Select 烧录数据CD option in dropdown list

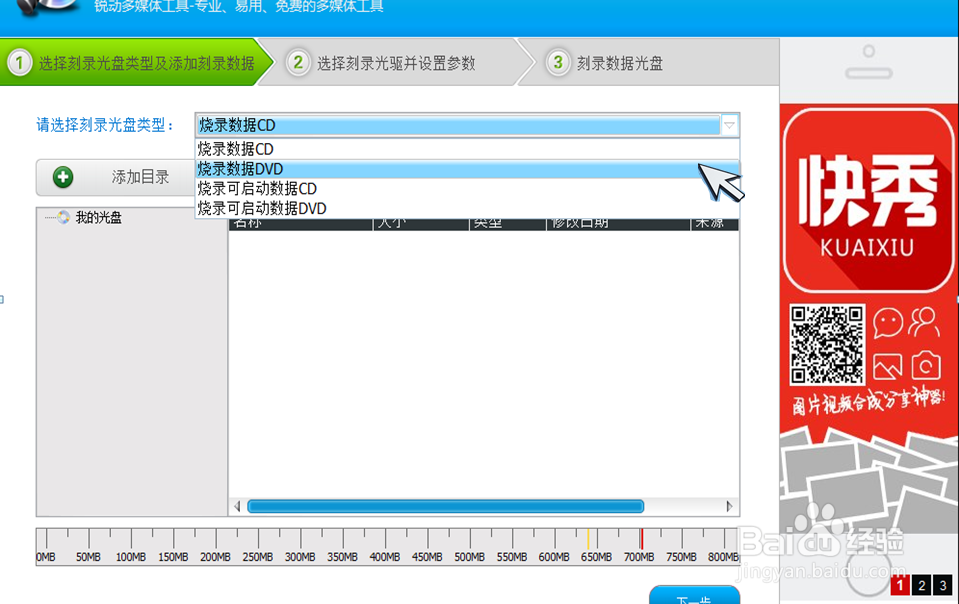[467, 149]
